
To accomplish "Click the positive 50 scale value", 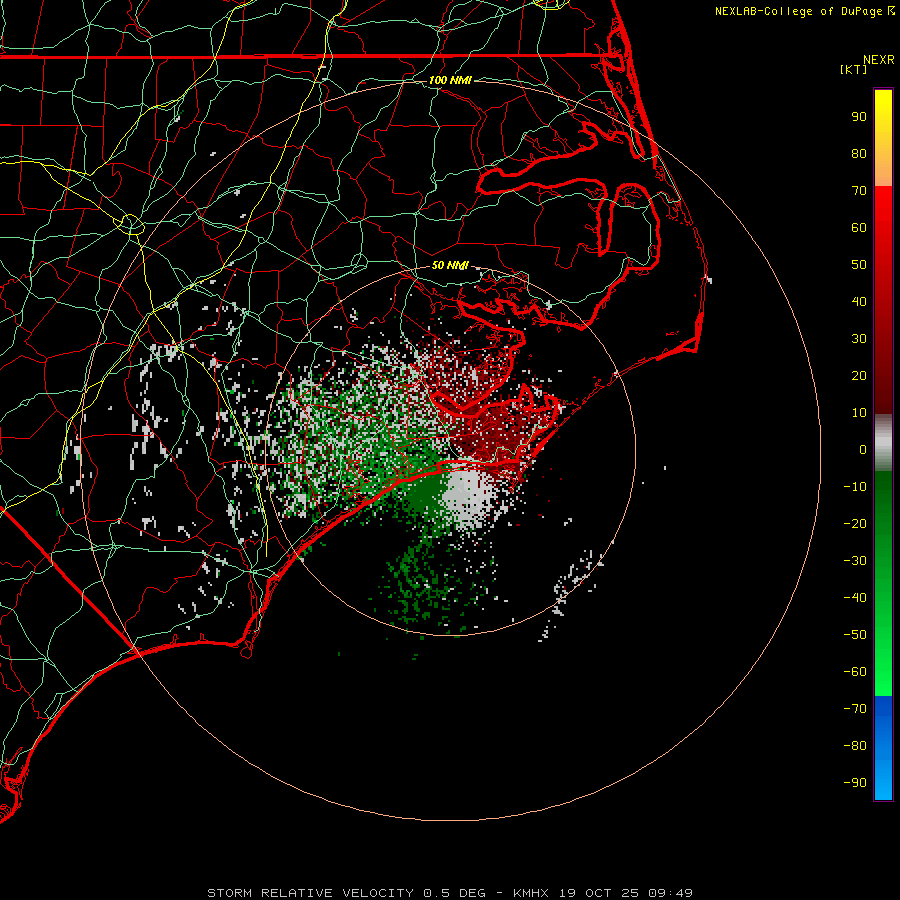I will point(859,265).
